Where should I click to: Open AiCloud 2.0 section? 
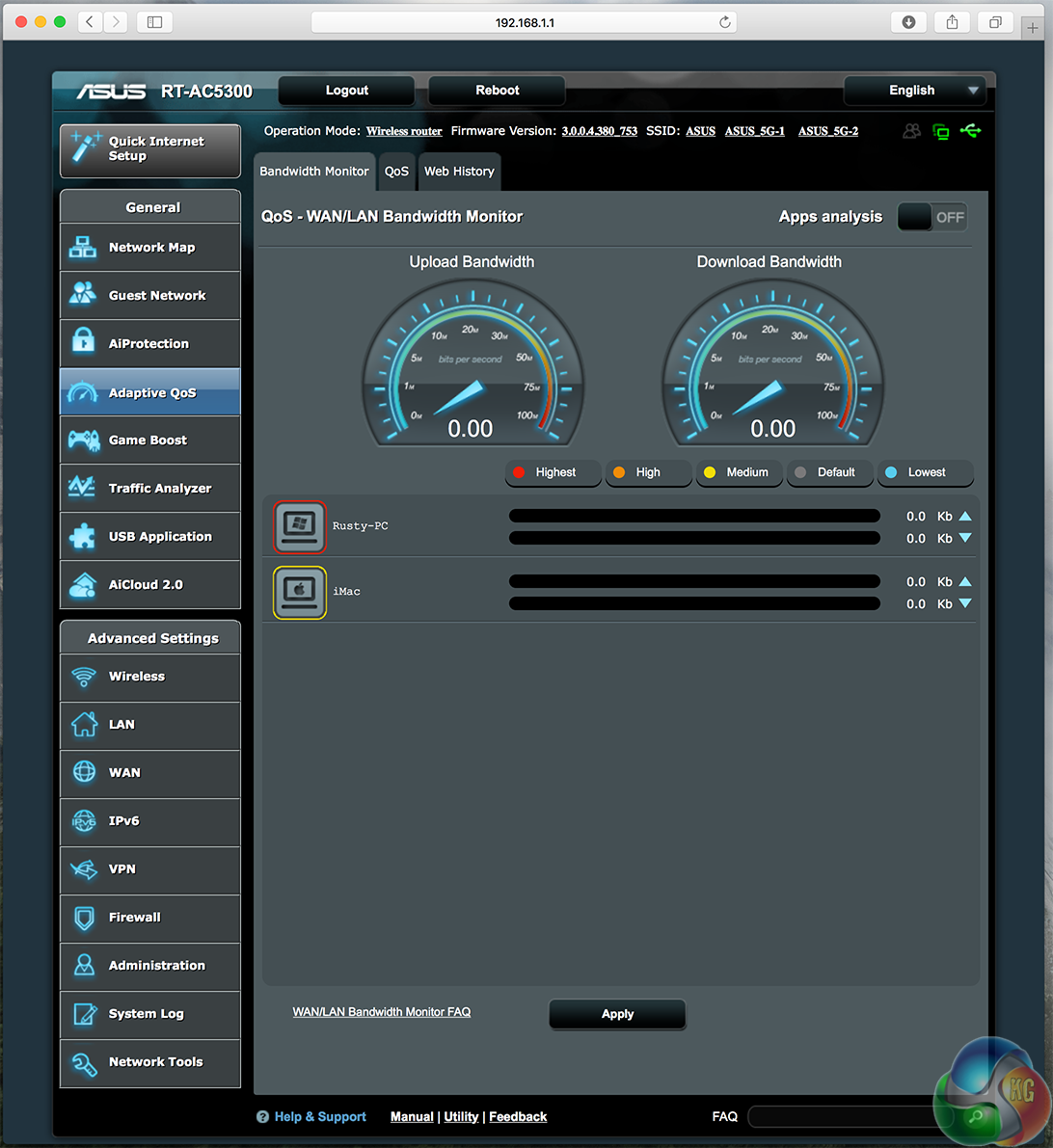[x=150, y=584]
